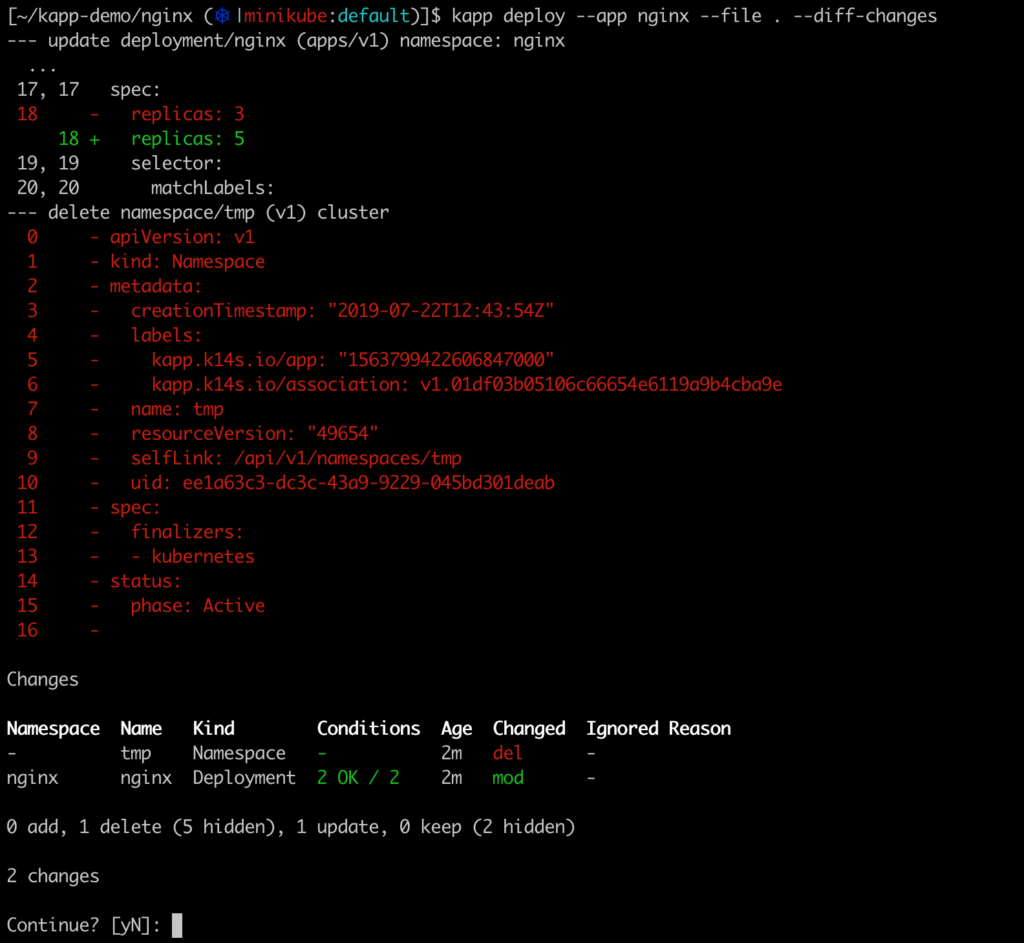Click the 'kind: Namespace' removed line
This screenshot has width=1024, height=943.
tap(187, 261)
